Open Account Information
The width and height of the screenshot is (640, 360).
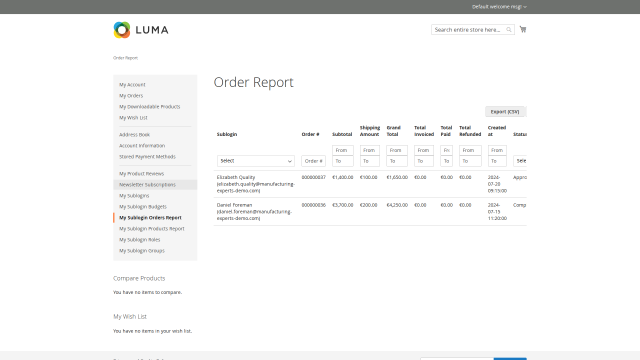[x=142, y=146]
